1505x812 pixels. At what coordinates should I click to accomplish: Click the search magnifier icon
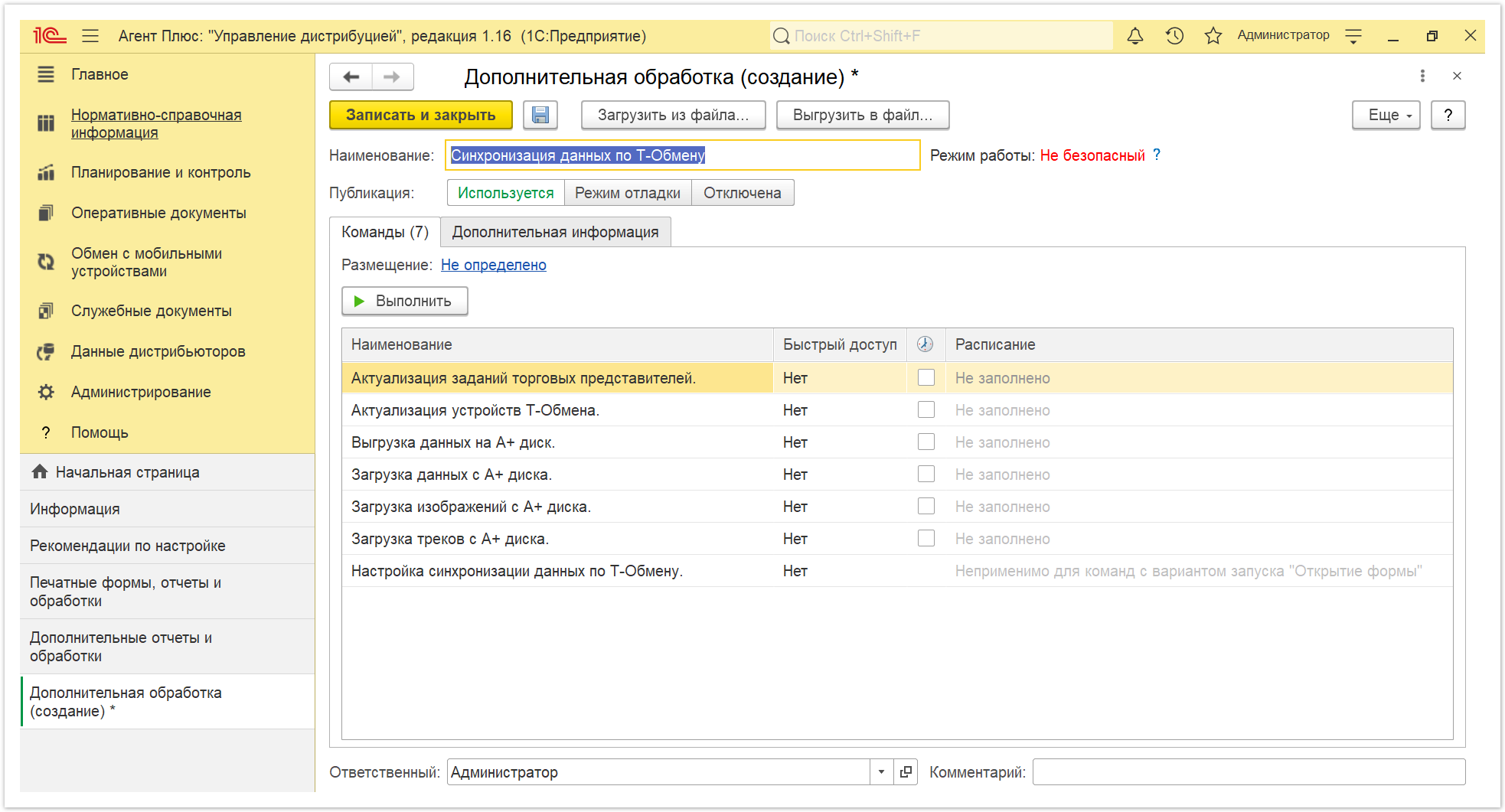tap(781, 36)
